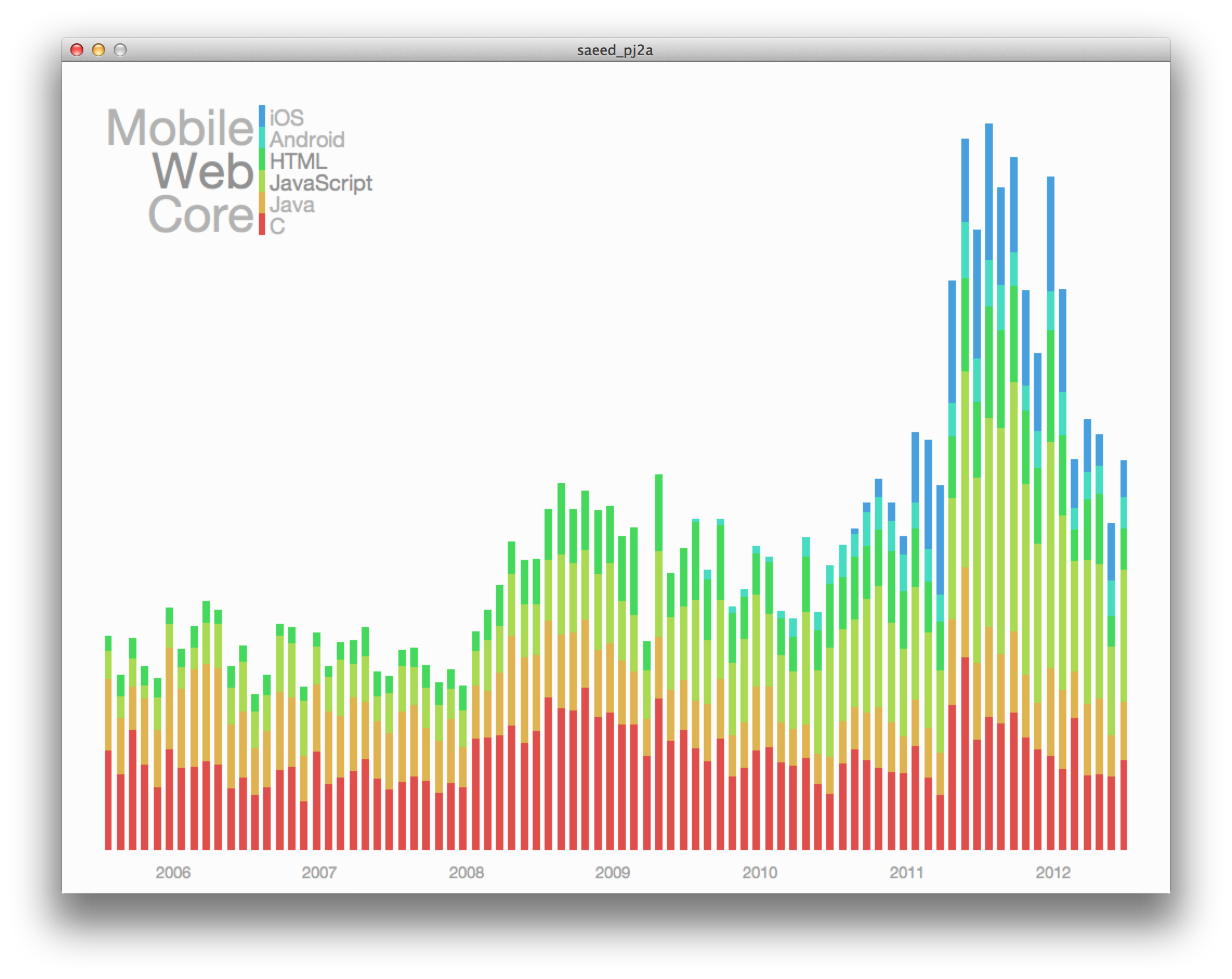
Task: Click the 2011 year axis label
Action: pos(906,873)
